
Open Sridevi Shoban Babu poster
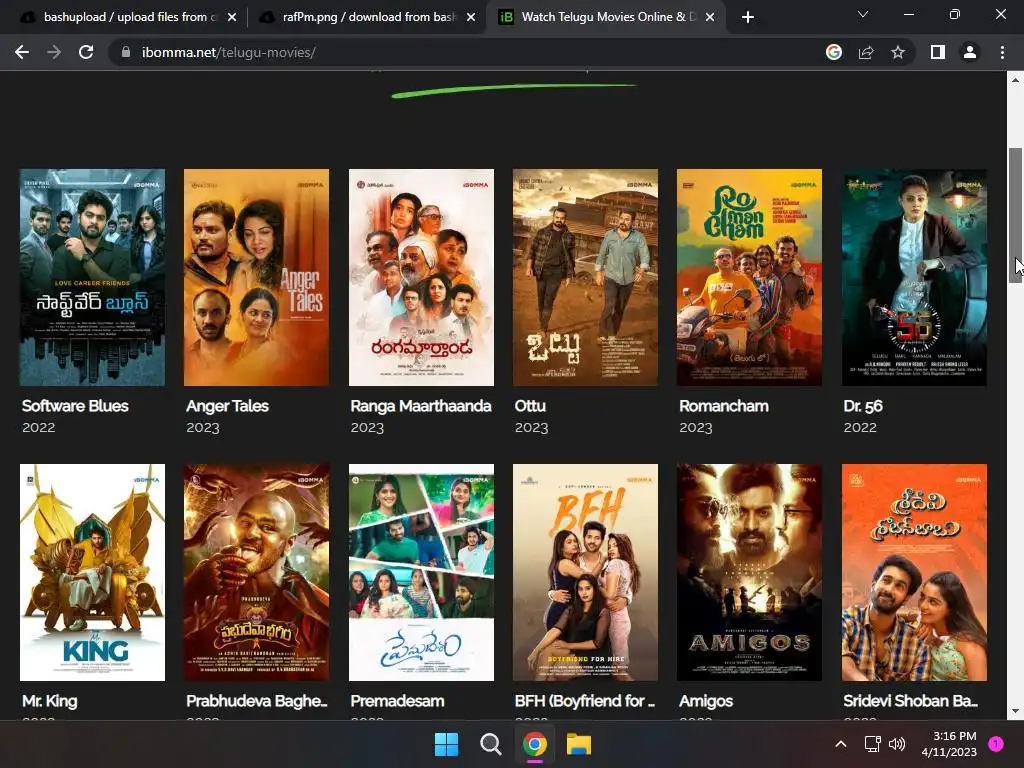(x=914, y=573)
